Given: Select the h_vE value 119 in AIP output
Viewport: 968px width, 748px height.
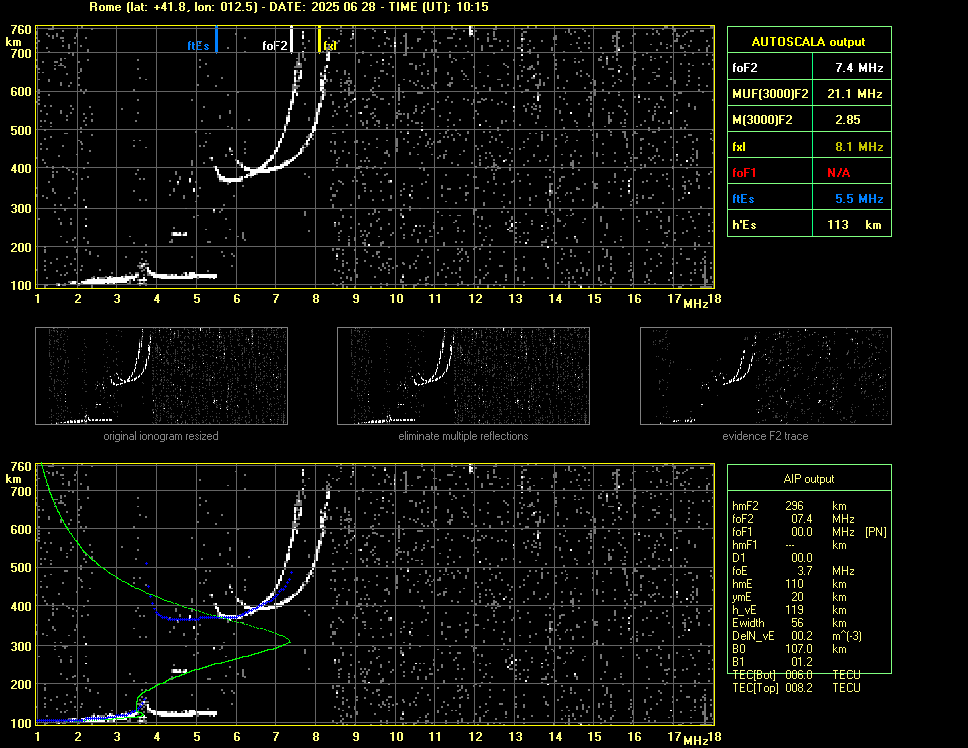Looking at the screenshot, I should click(x=794, y=610).
